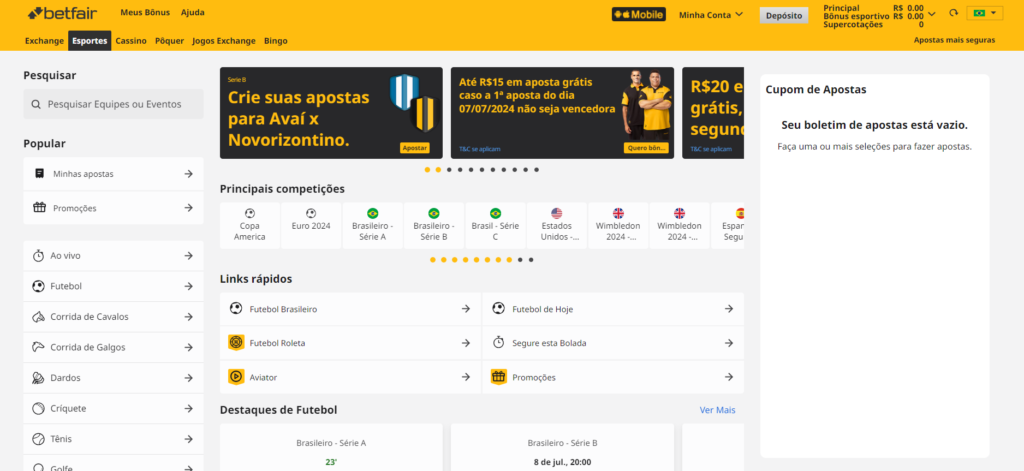Open the Pôquer tab

click(169, 41)
